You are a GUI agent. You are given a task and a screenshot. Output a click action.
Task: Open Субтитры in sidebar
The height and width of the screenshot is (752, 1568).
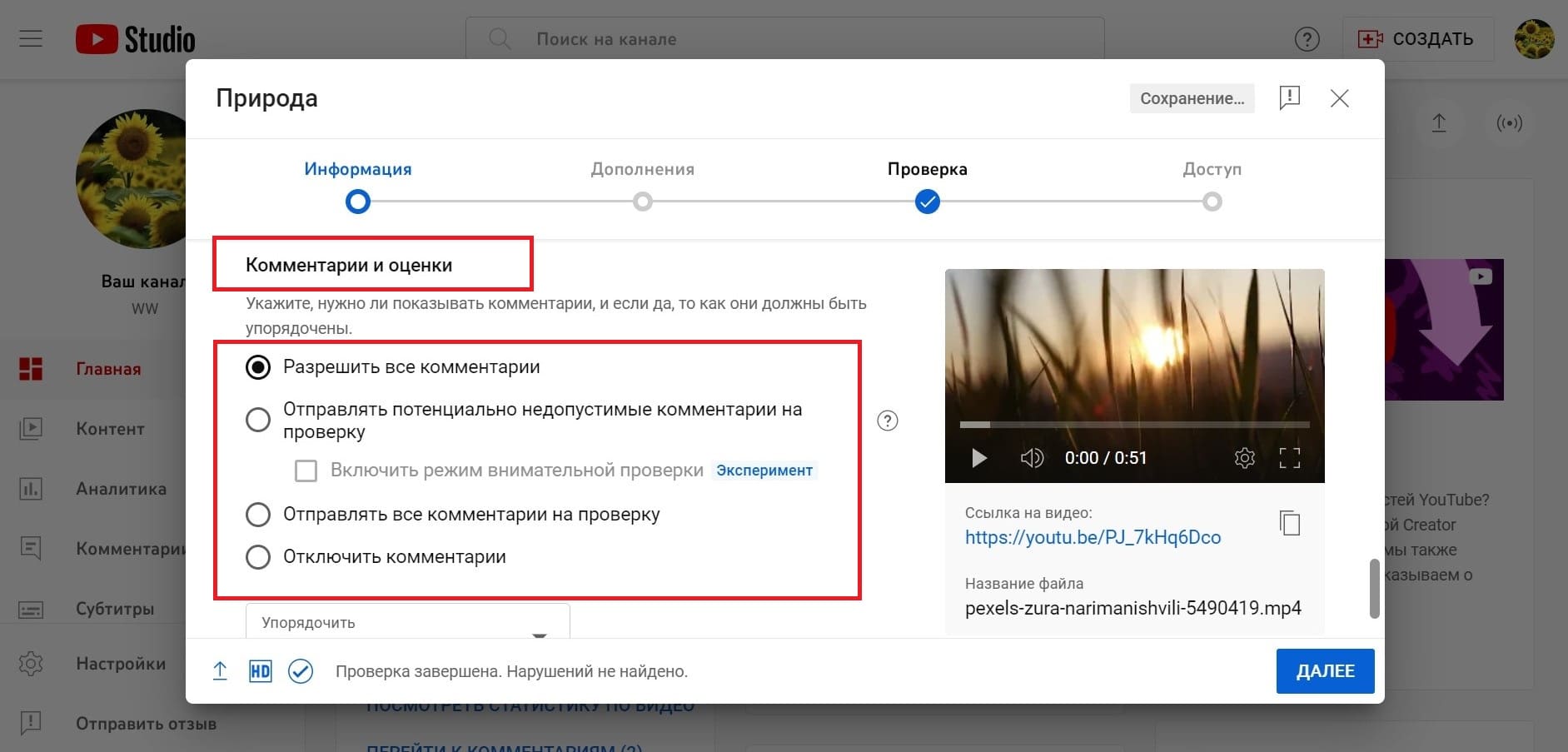pyautogui.click(x=115, y=609)
